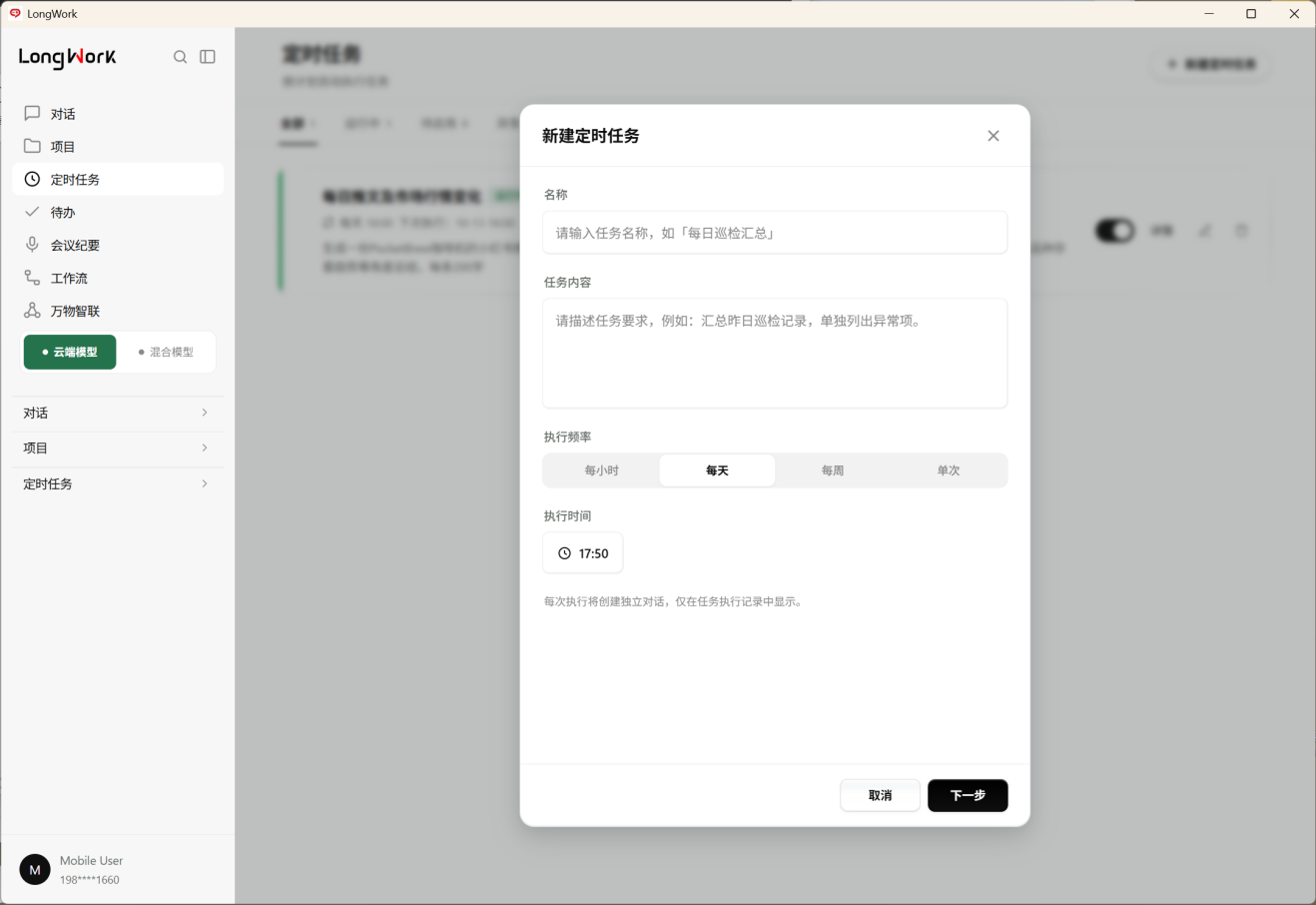
Task: Open 待办 checkmark item in sidebar
Action: click(x=118, y=212)
